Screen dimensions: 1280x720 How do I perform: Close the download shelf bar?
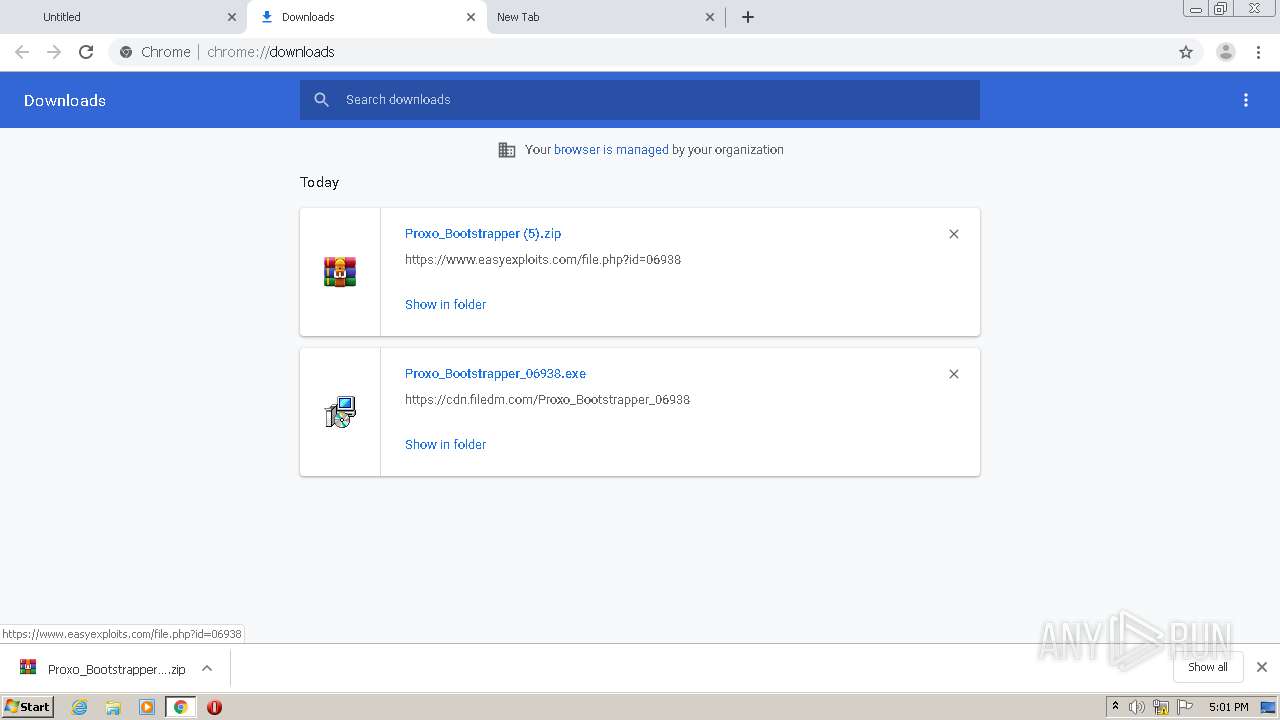tap(1262, 667)
